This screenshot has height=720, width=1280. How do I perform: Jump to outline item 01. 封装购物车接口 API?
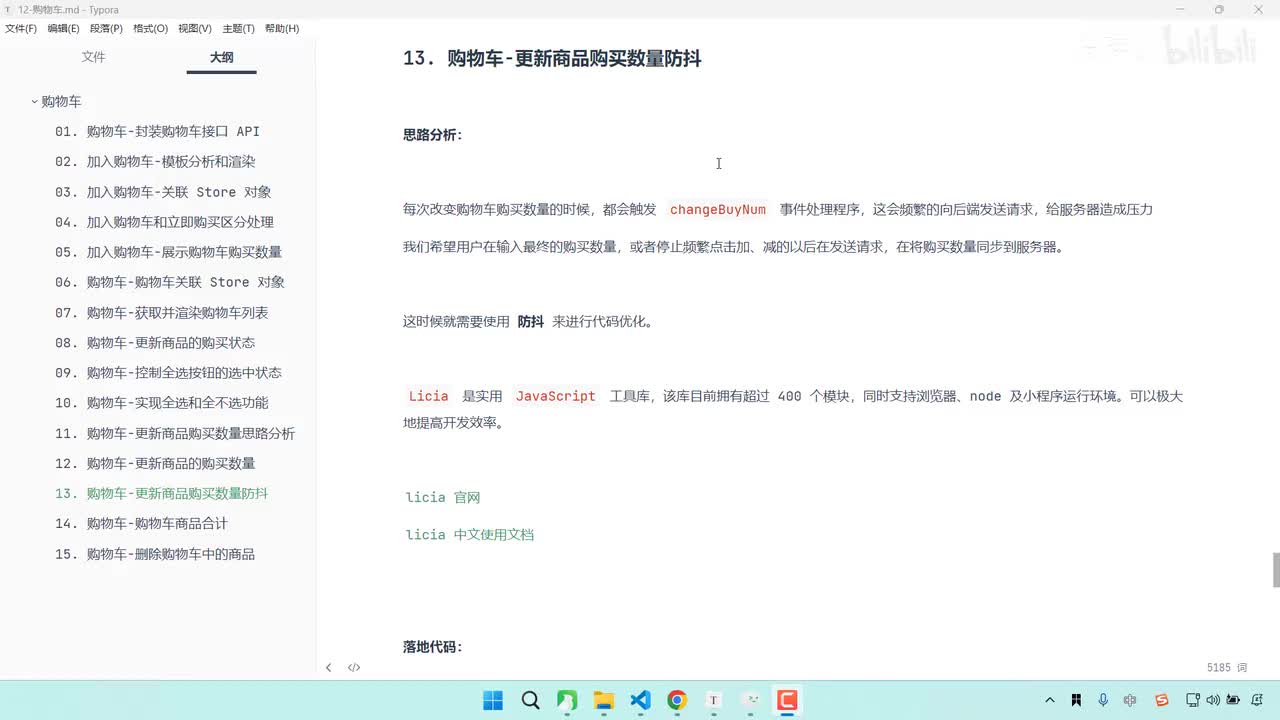(157, 132)
